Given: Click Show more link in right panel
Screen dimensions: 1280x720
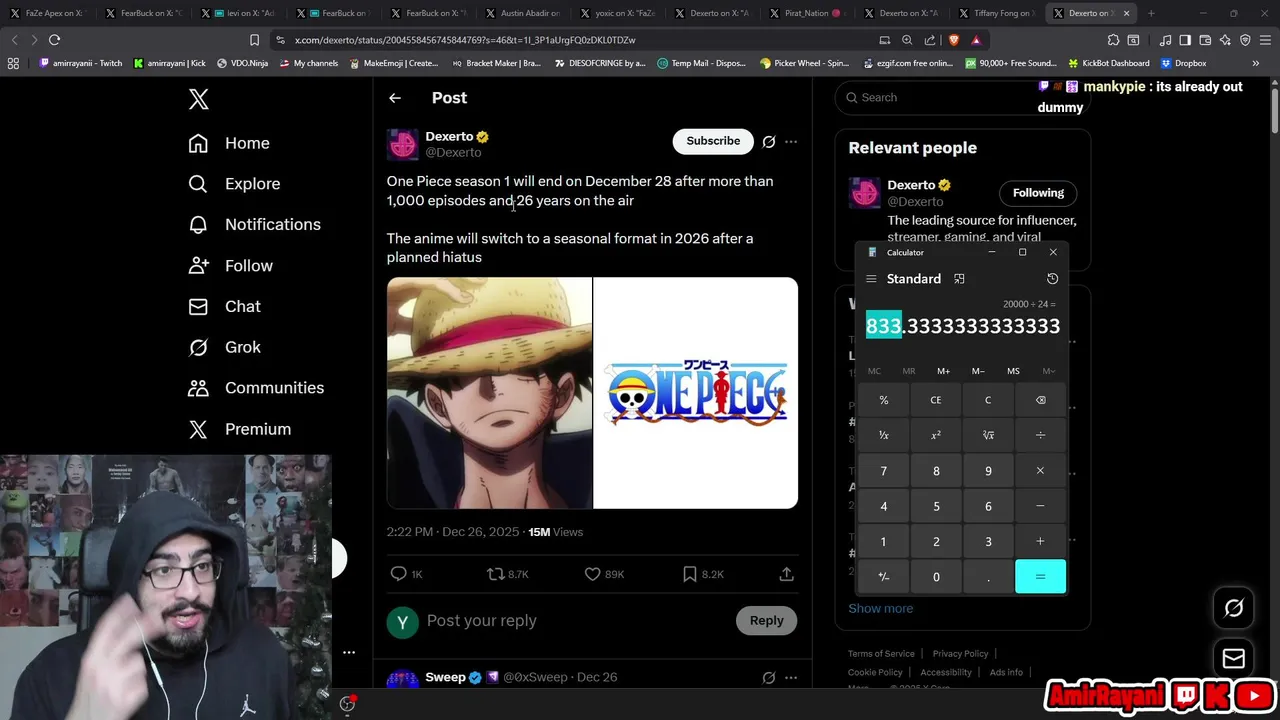Looking at the screenshot, I should click(x=881, y=608).
